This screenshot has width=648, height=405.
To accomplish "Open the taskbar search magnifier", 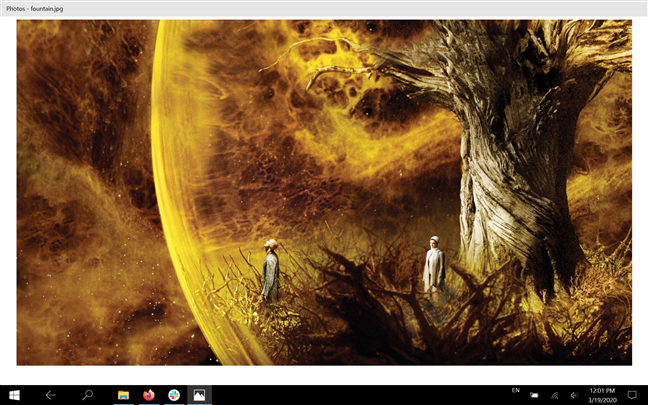I will click(x=87, y=395).
